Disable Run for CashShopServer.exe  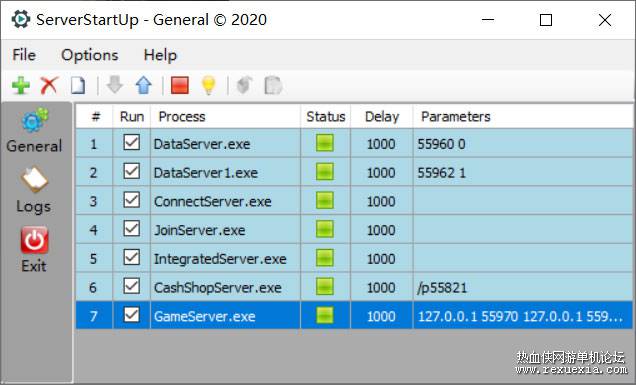(x=132, y=286)
